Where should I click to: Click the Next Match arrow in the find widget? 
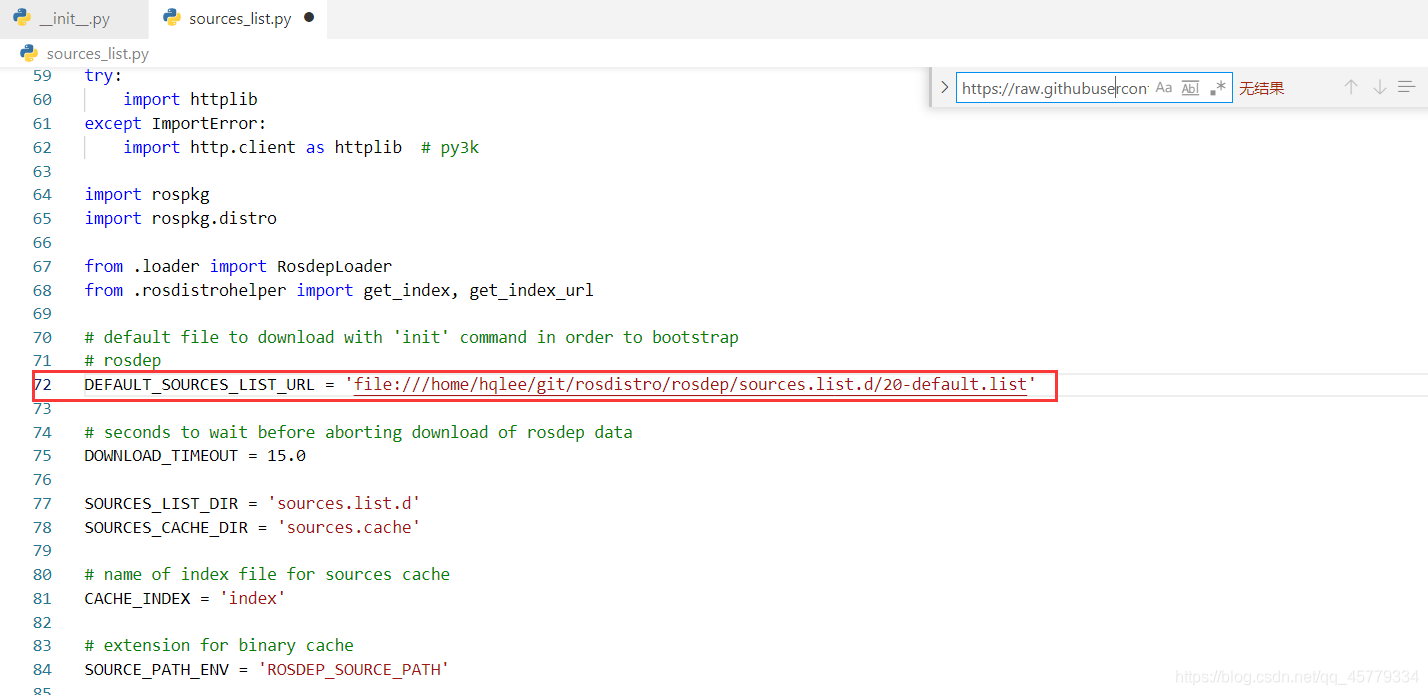click(x=1379, y=87)
